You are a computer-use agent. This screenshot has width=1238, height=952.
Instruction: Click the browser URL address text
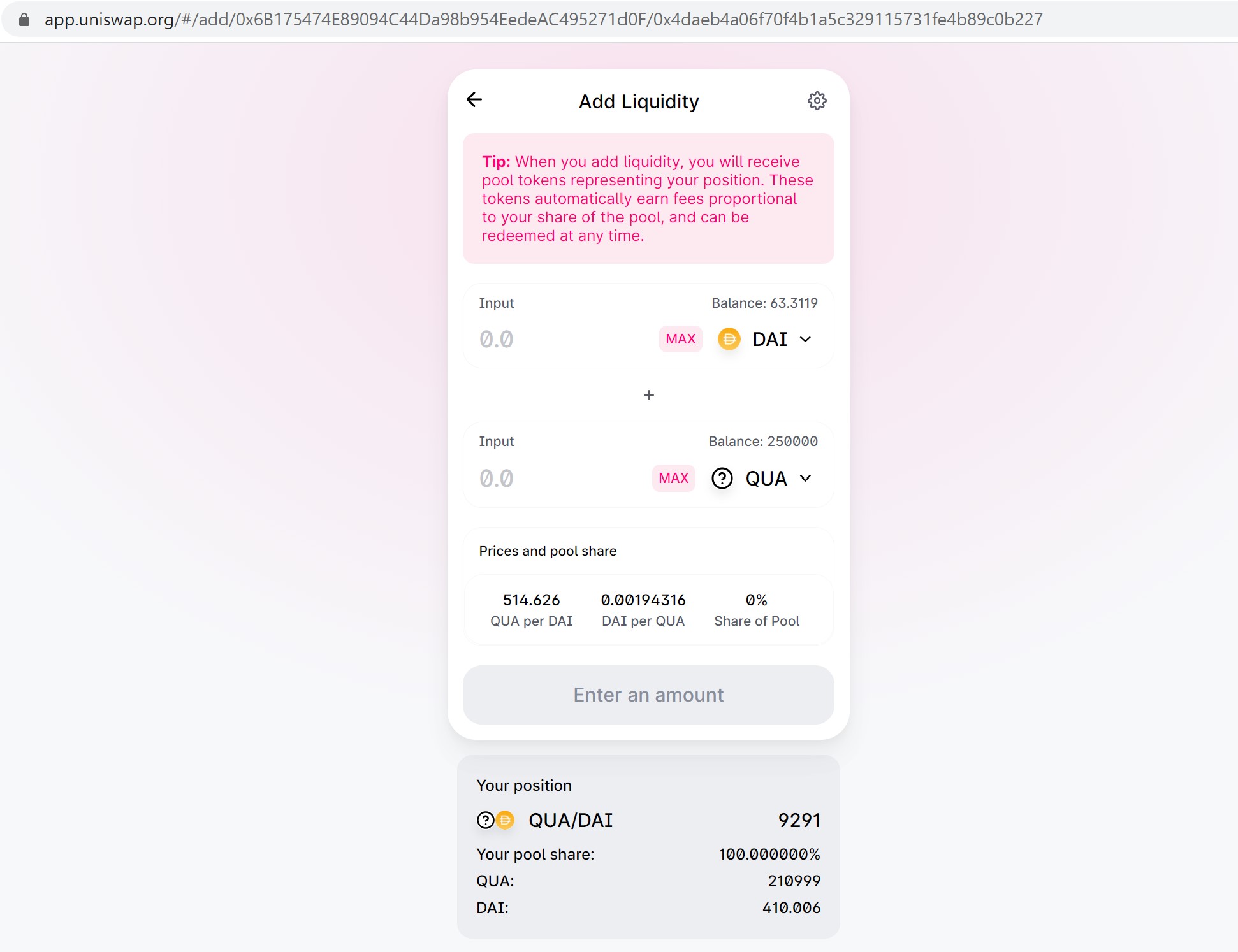[x=543, y=20]
